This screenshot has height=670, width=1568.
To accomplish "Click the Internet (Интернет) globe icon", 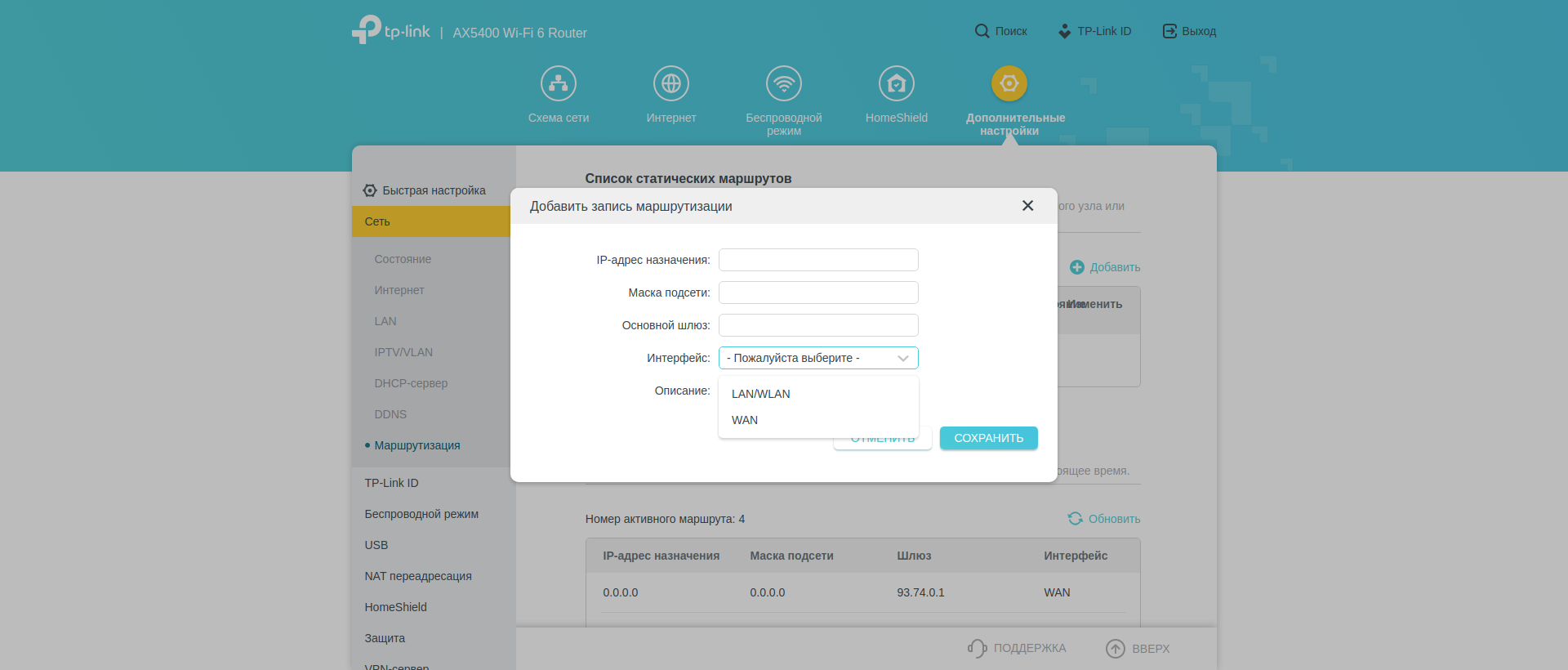I will click(x=671, y=83).
